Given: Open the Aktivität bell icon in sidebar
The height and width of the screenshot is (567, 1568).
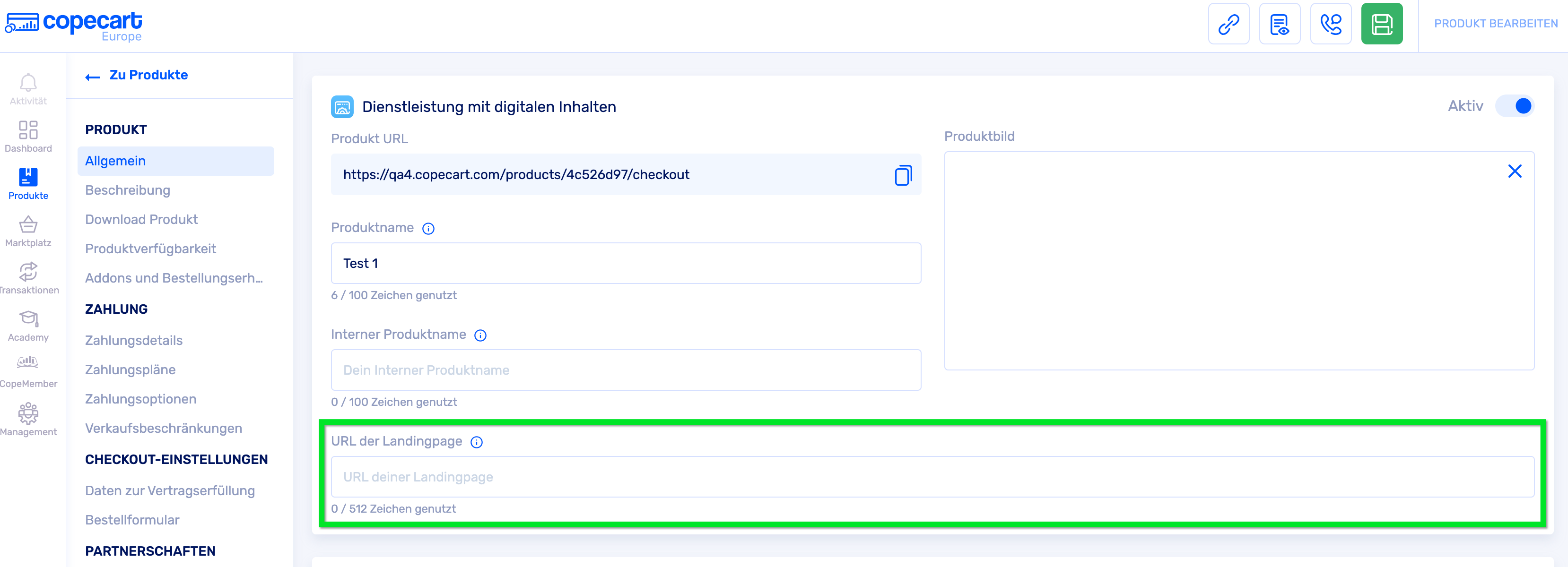Looking at the screenshot, I should click(28, 83).
